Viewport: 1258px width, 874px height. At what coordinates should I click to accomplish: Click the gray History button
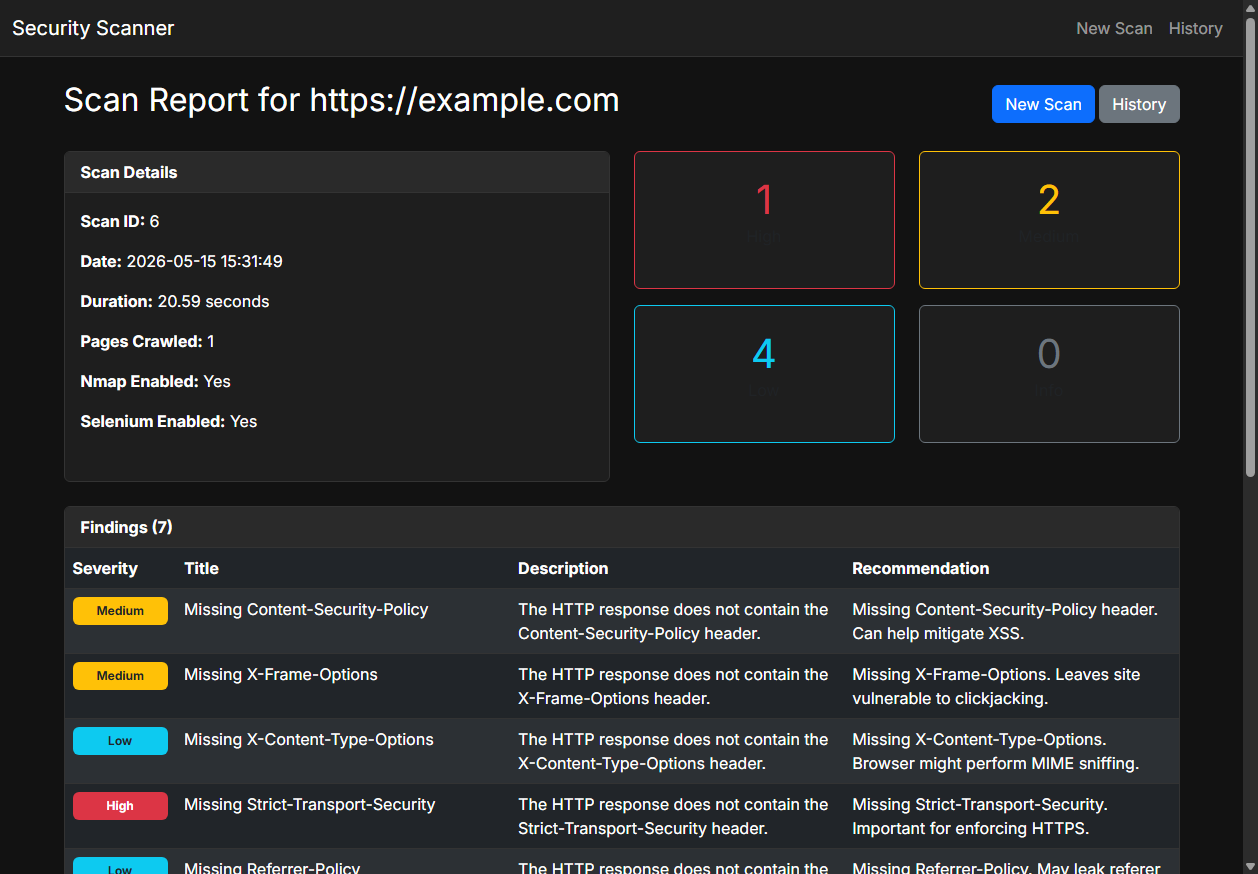point(1139,104)
